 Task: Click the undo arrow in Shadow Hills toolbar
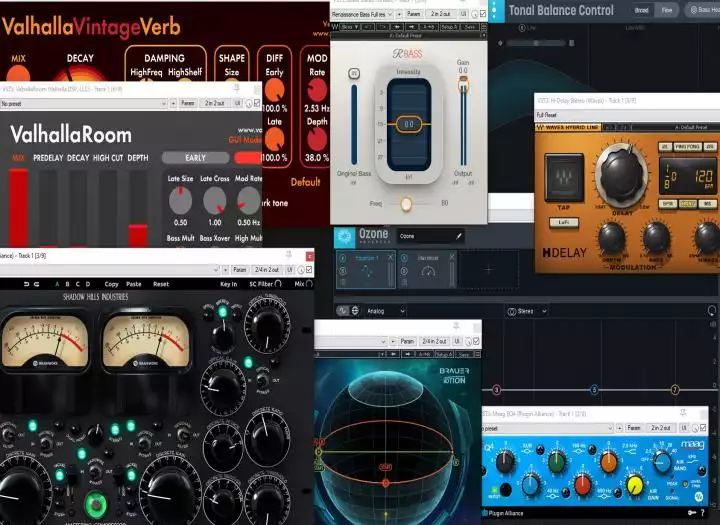26,284
